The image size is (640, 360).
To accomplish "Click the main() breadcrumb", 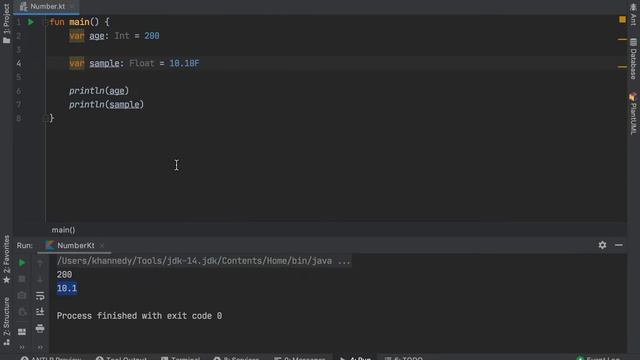I will (63, 230).
